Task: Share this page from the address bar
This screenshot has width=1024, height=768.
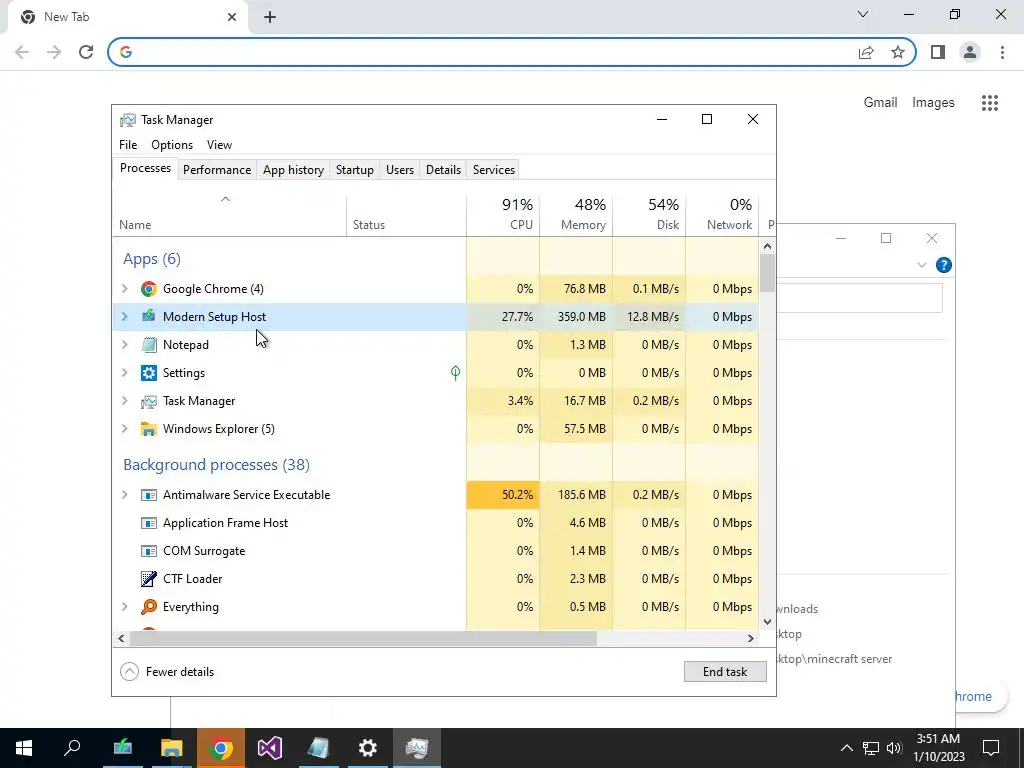Action: 866,52
